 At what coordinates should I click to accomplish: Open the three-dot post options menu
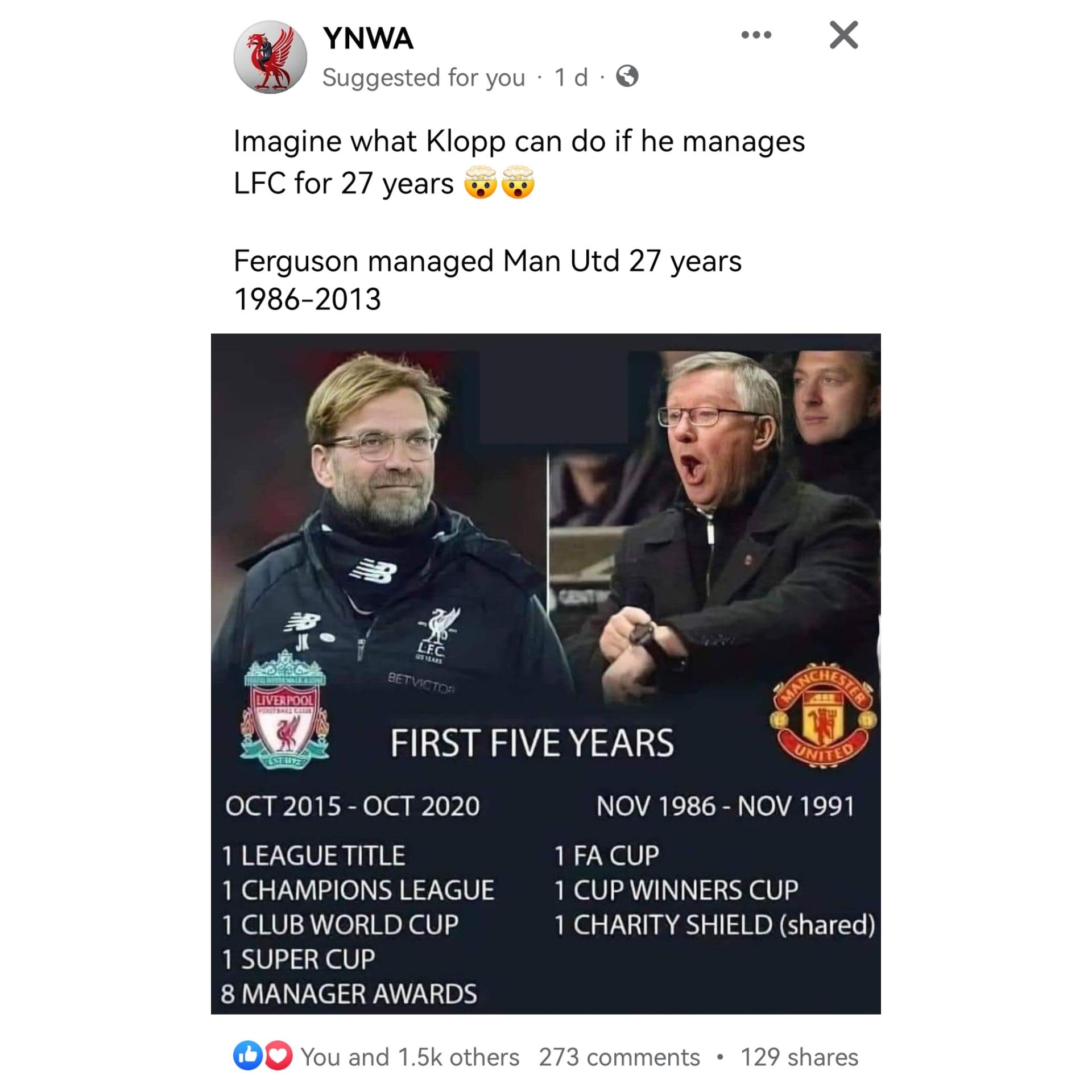pos(756,35)
